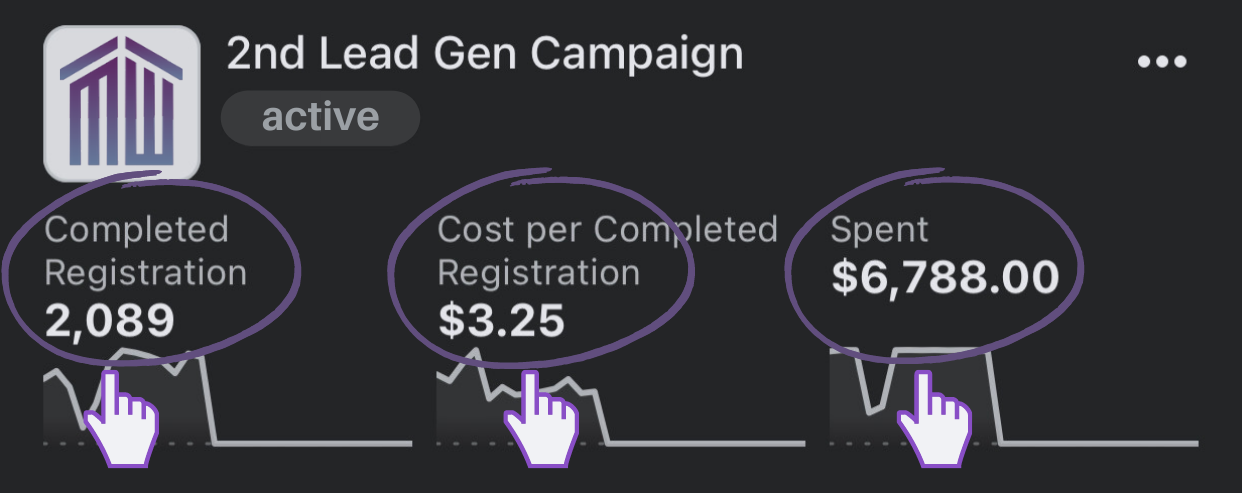This screenshot has width=1242, height=493.
Task: Select the active status badge
Action: point(320,117)
